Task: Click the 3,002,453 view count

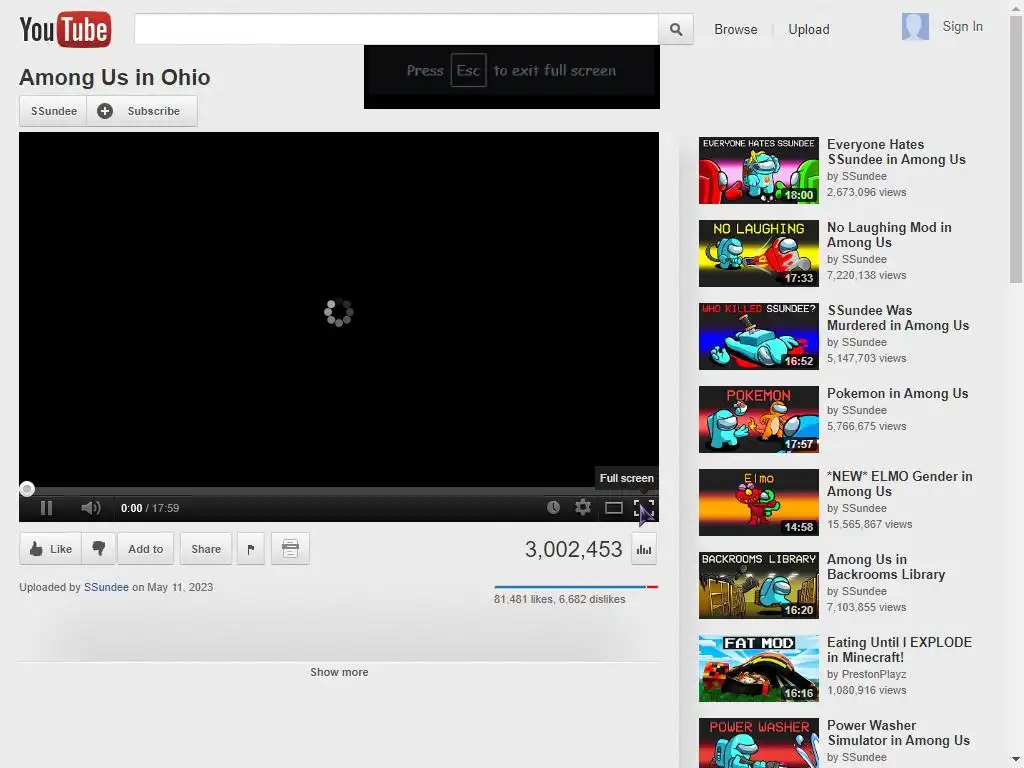Action: click(x=573, y=549)
